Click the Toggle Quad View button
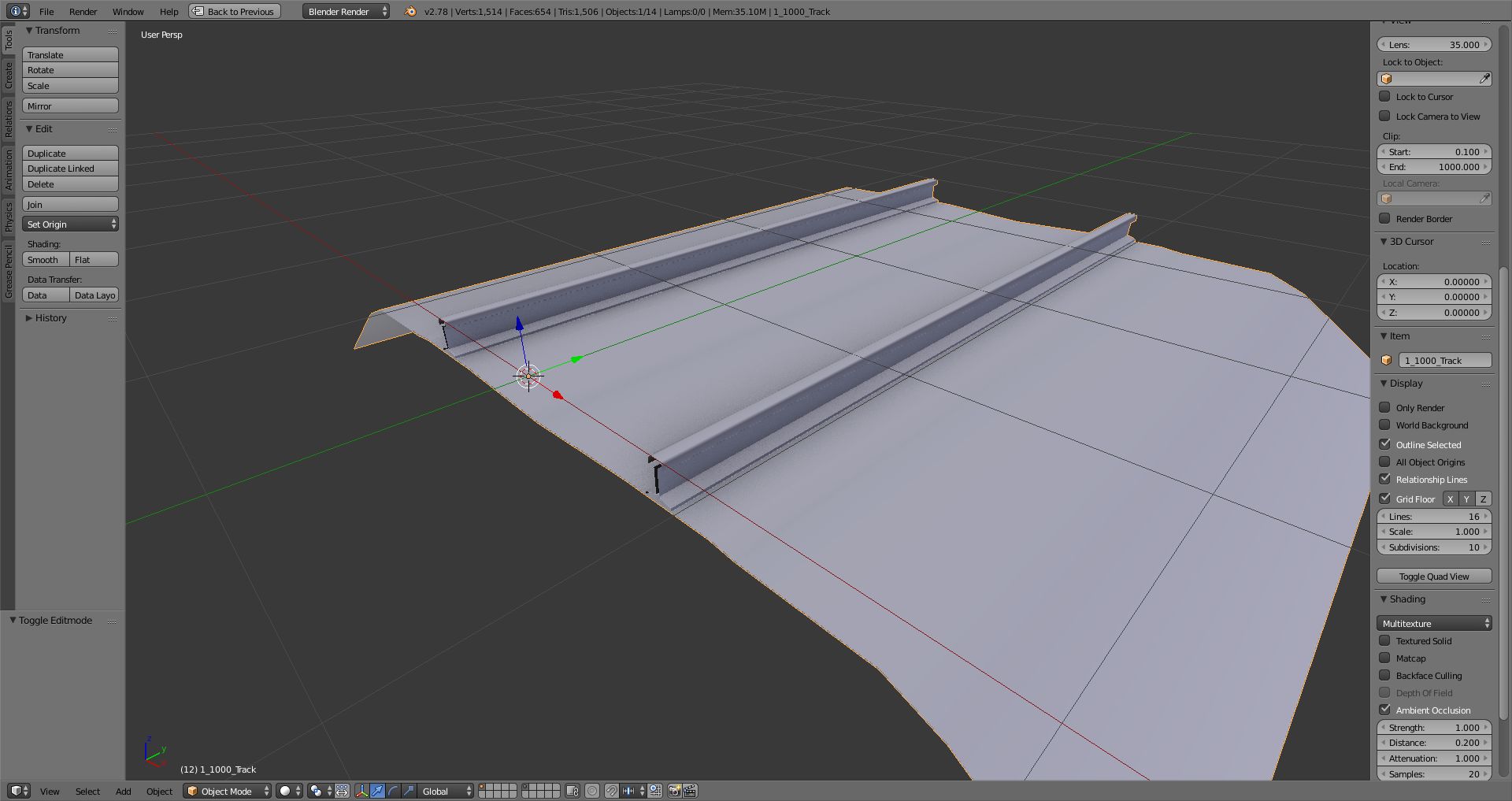This screenshot has width=1512, height=801. point(1434,577)
